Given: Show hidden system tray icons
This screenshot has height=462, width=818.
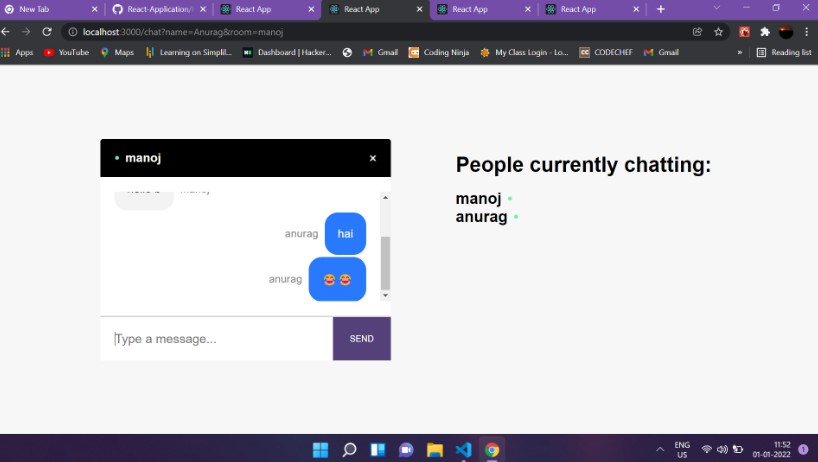Looking at the screenshot, I should click(660, 449).
